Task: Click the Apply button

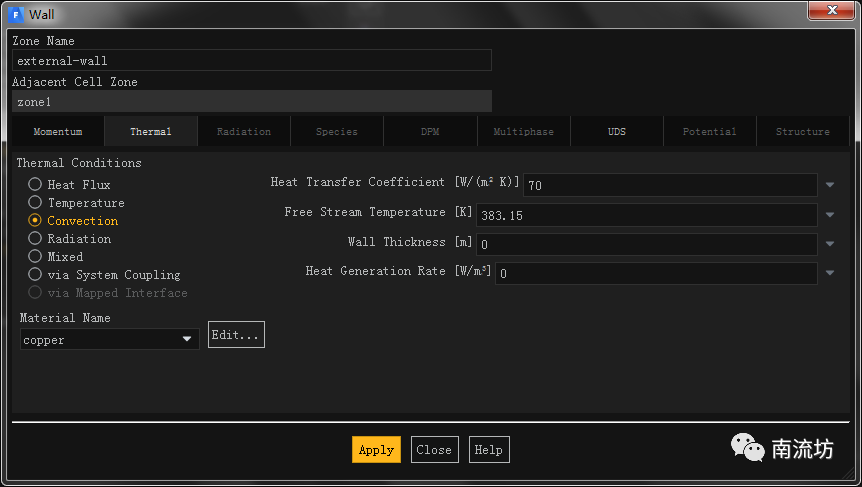Action: [376, 450]
